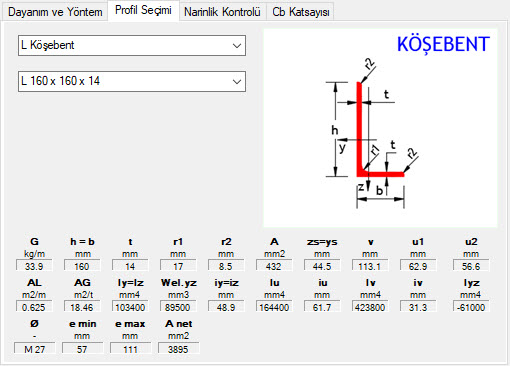Click the Iy=Iz field showing 103400
Image resolution: width=510 pixels, height=366 pixels.
(130, 307)
